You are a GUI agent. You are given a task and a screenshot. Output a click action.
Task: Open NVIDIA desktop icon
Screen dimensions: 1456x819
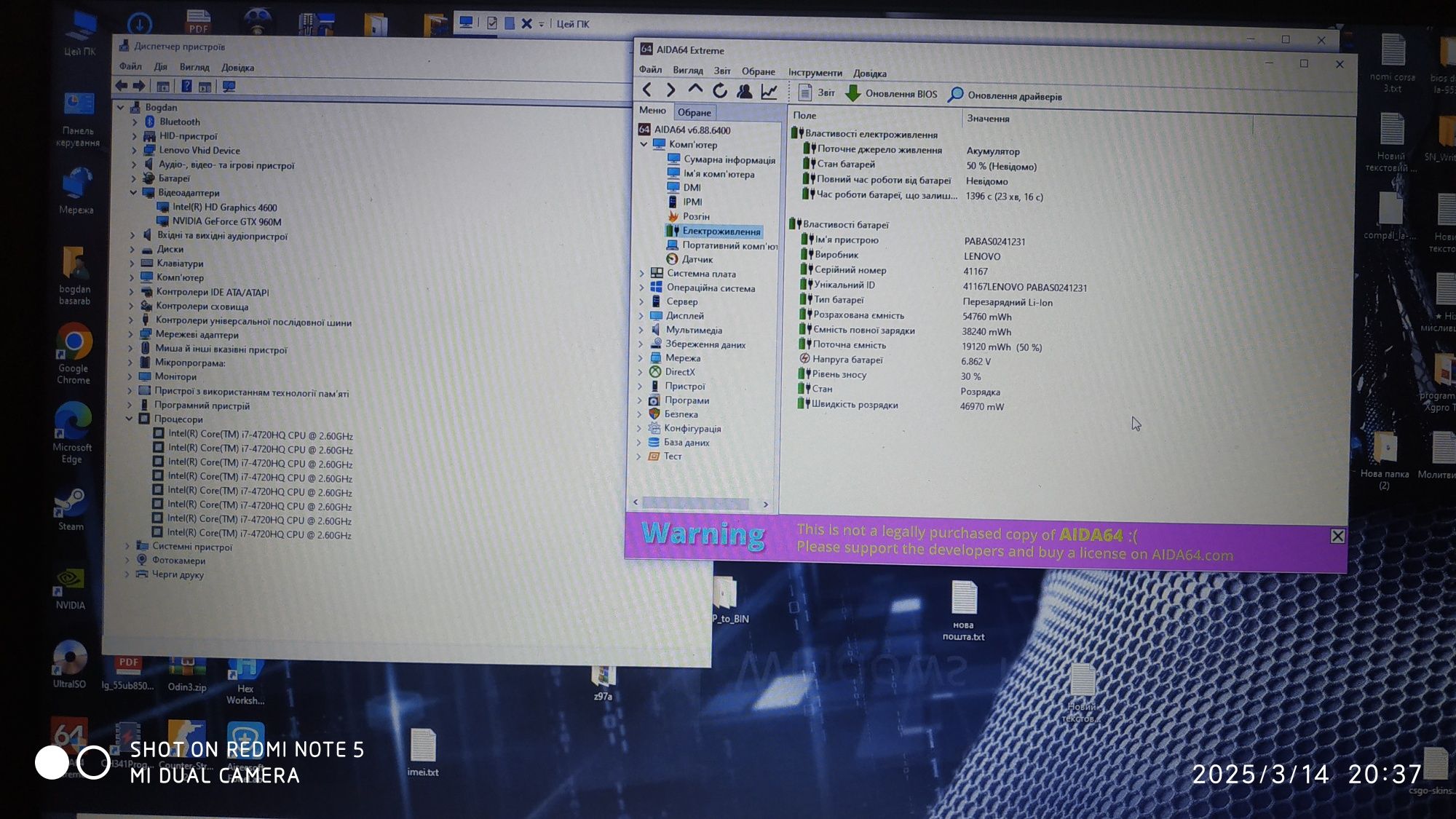(71, 587)
